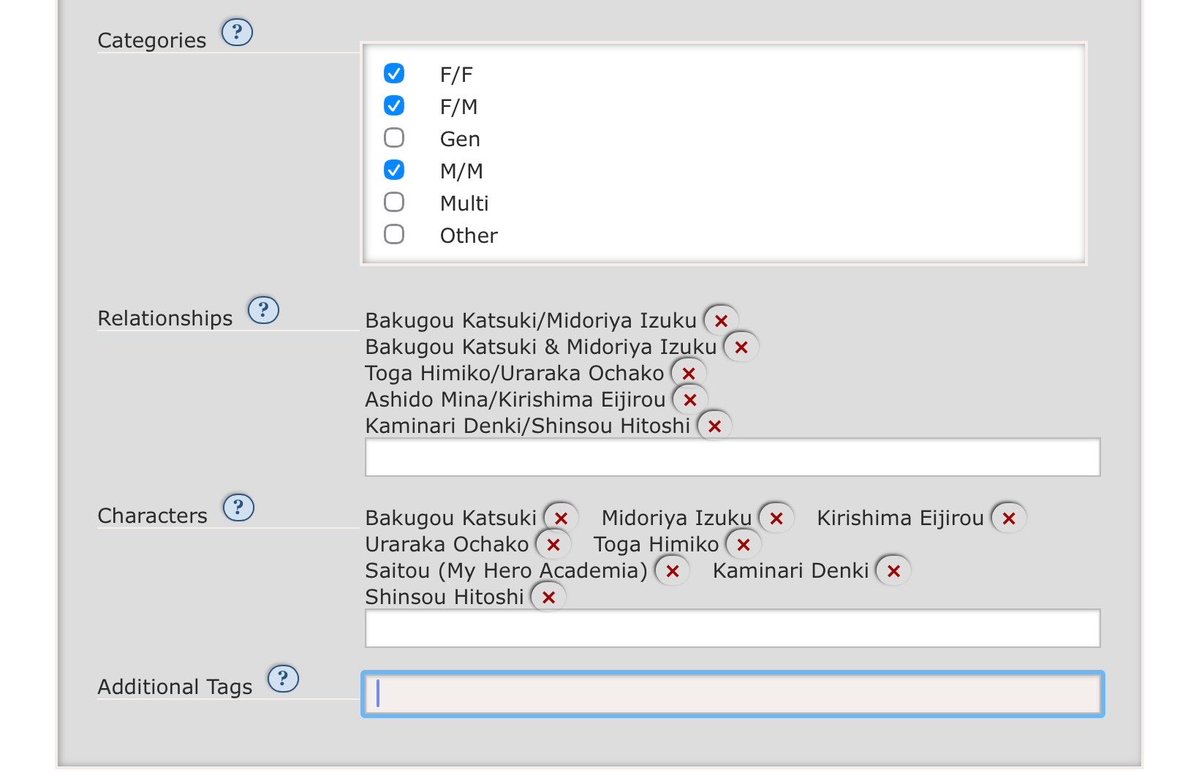
Task: Check the Multi category checkbox
Action: pyautogui.click(x=394, y=202)
